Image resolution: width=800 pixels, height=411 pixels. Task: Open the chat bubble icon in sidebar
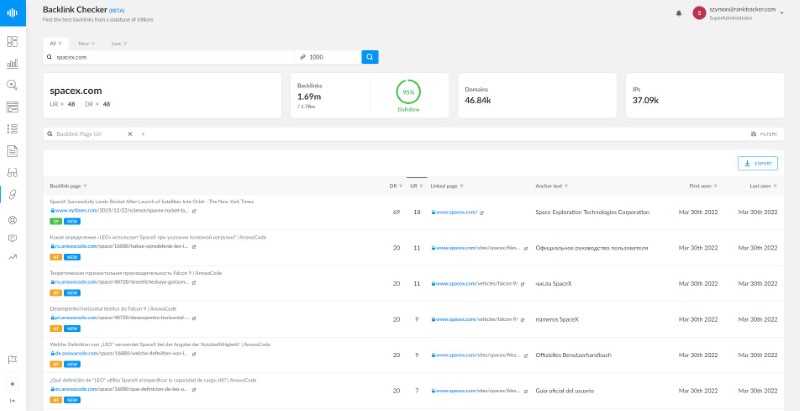coord(12,238)
